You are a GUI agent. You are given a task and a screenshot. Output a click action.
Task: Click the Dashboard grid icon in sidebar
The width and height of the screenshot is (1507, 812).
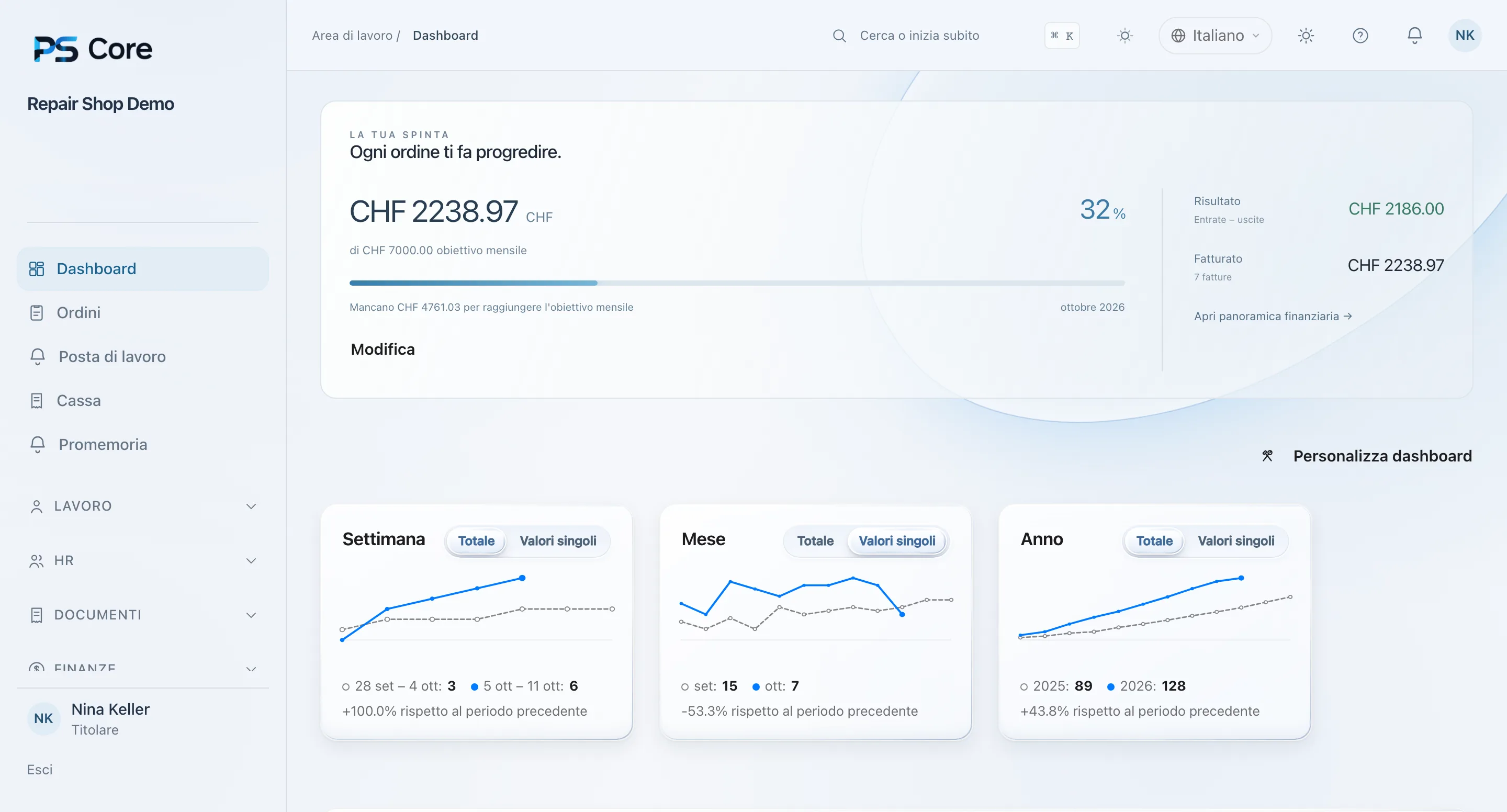pos(36,268)
